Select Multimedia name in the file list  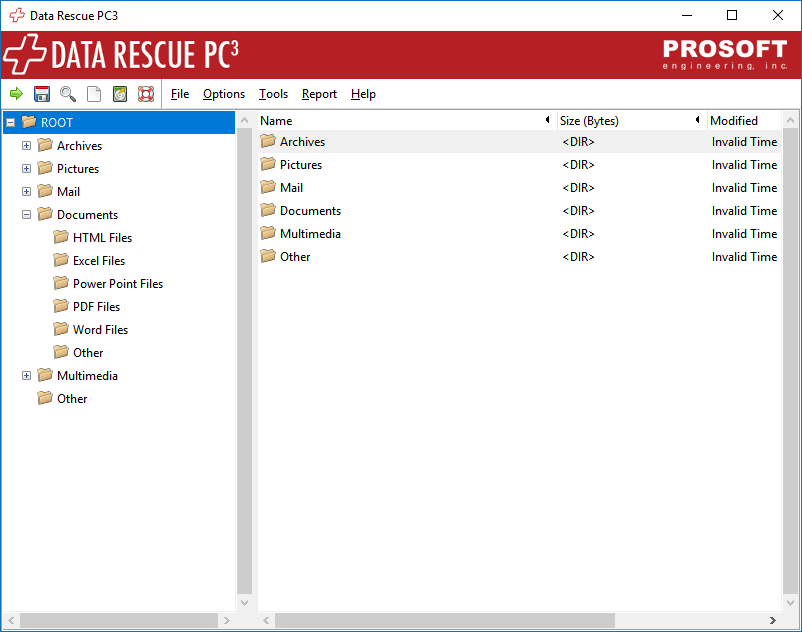point(310,234)
